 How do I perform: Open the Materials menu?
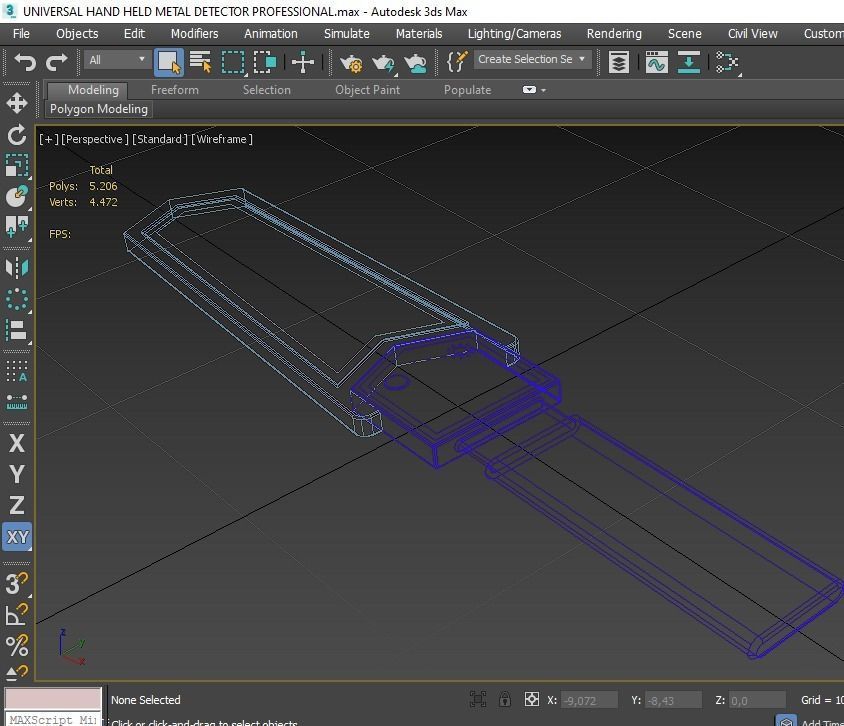click(x=419, y=34)
